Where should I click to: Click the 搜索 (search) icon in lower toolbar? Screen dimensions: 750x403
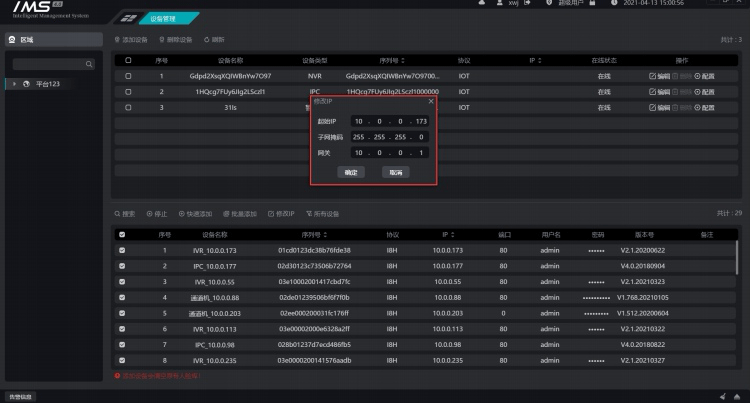coord(117,214)
